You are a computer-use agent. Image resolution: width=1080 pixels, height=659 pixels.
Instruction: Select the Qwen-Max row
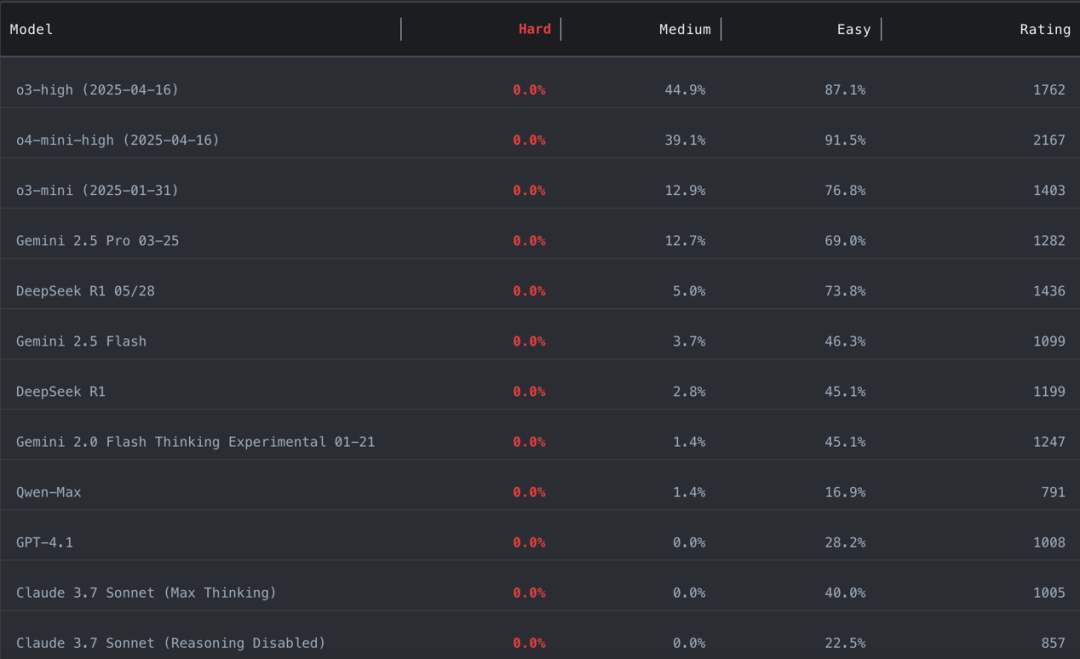48,492
